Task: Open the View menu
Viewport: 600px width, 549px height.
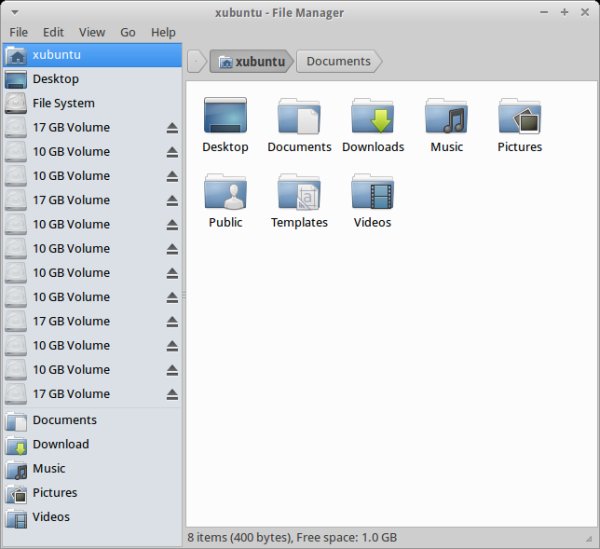Action: 92,32
